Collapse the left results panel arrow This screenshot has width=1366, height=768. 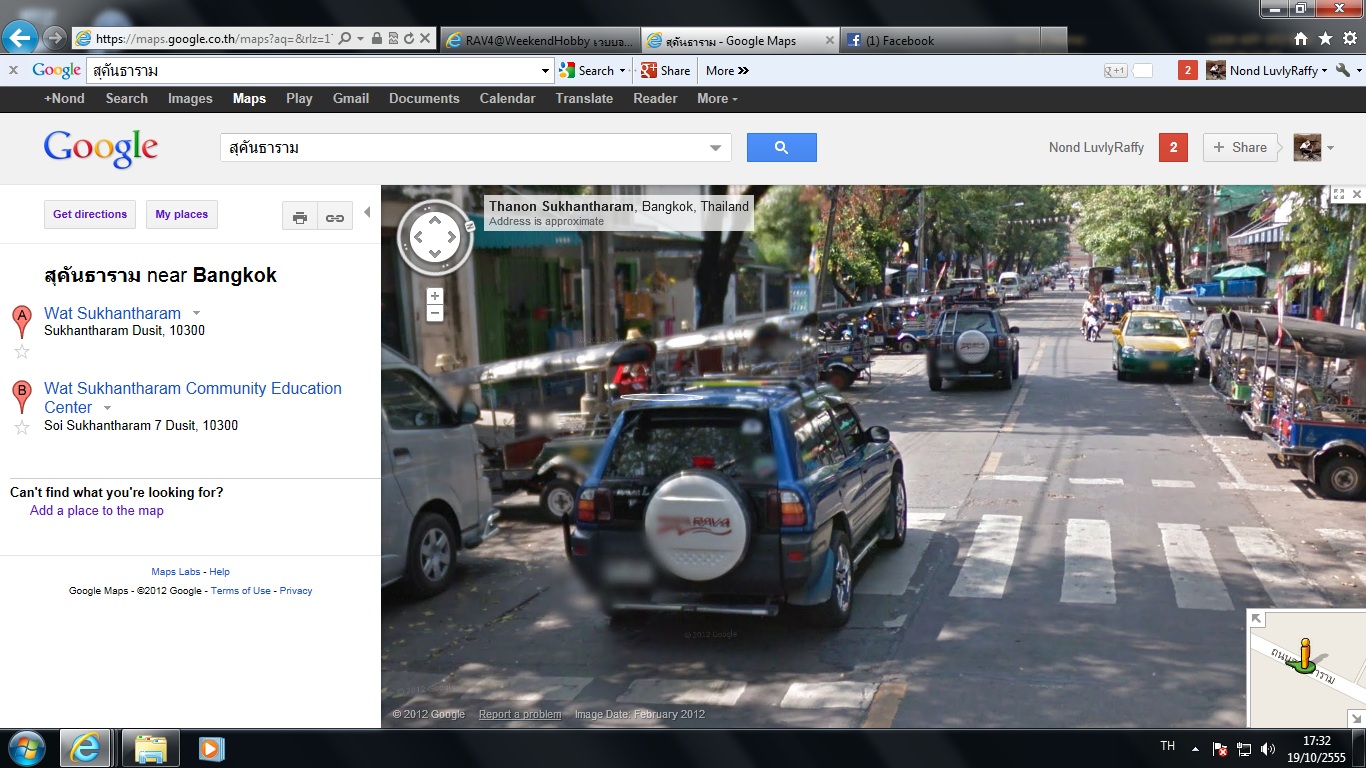pyautogui.click(x=367, y=212)
